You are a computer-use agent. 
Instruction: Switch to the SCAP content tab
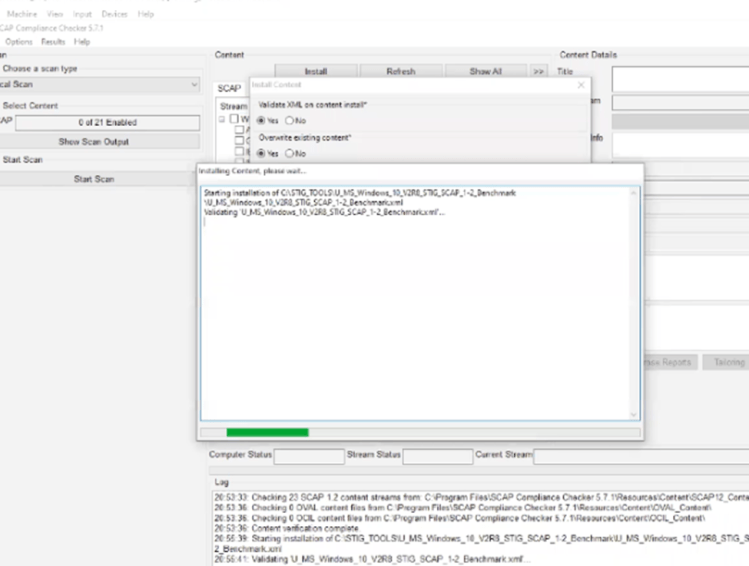tap(229, 89)
